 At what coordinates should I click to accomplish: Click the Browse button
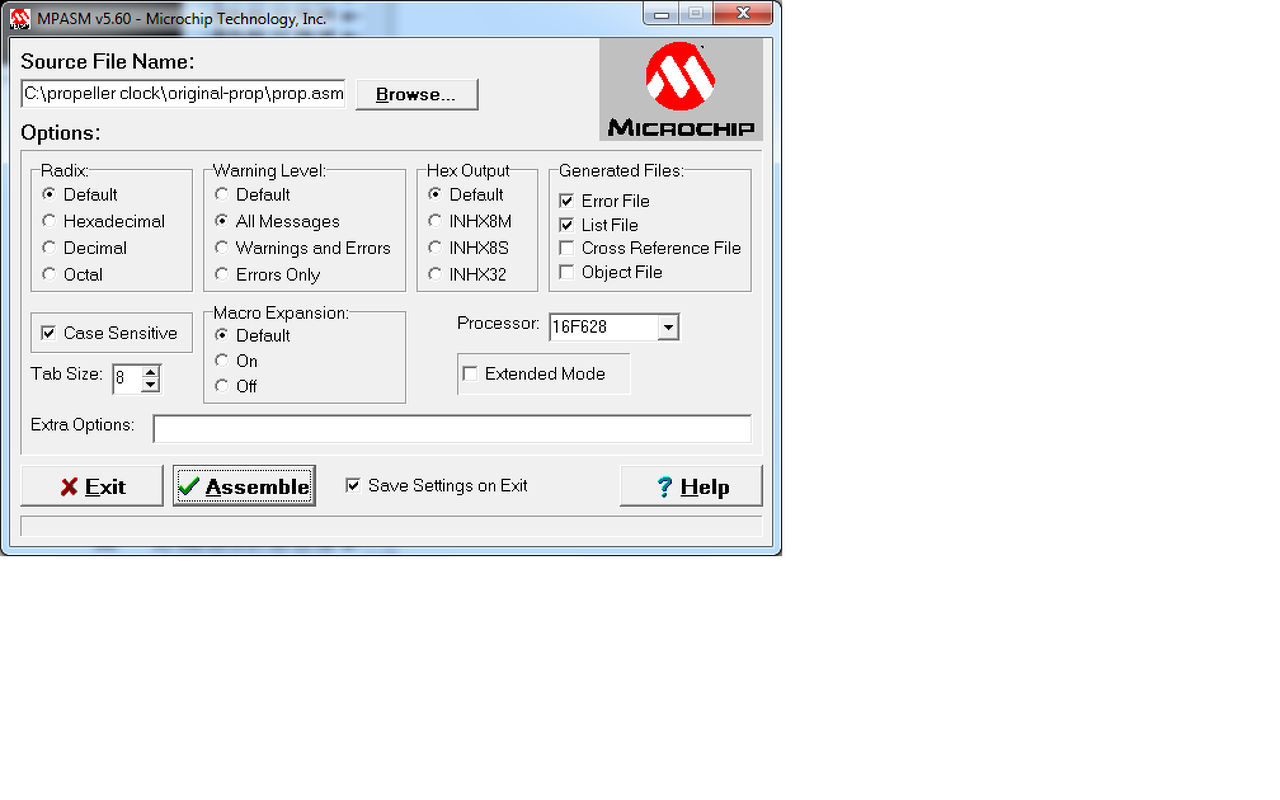click(x=416, y=94)
